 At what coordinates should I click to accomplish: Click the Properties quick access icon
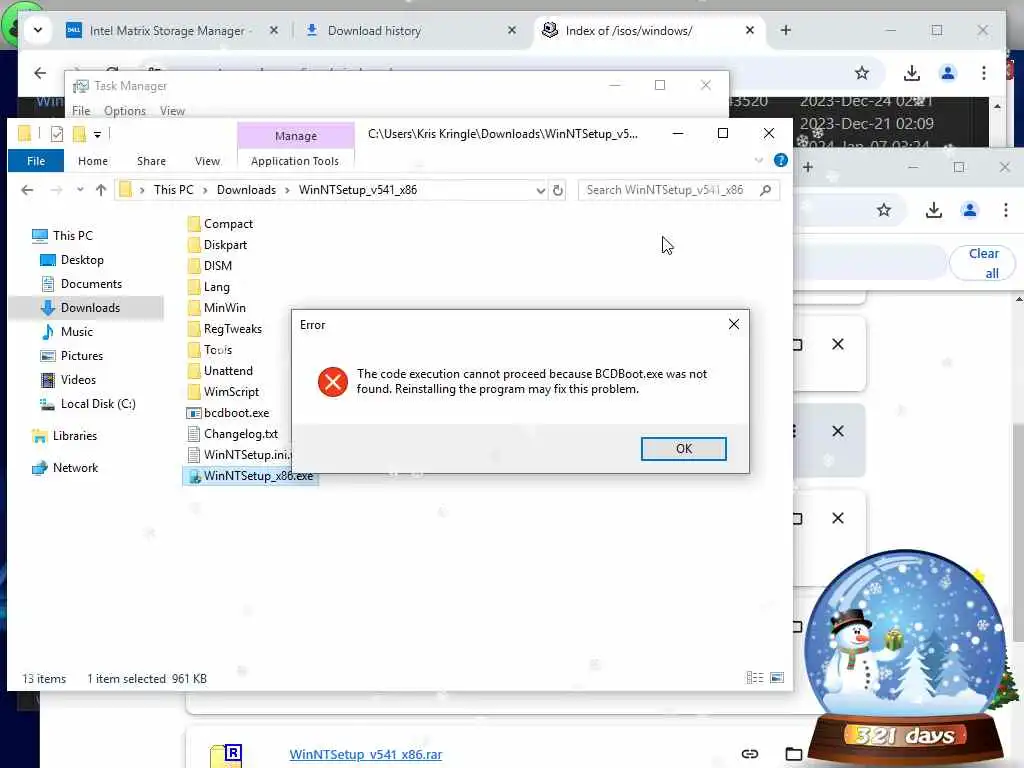[57, 134]
